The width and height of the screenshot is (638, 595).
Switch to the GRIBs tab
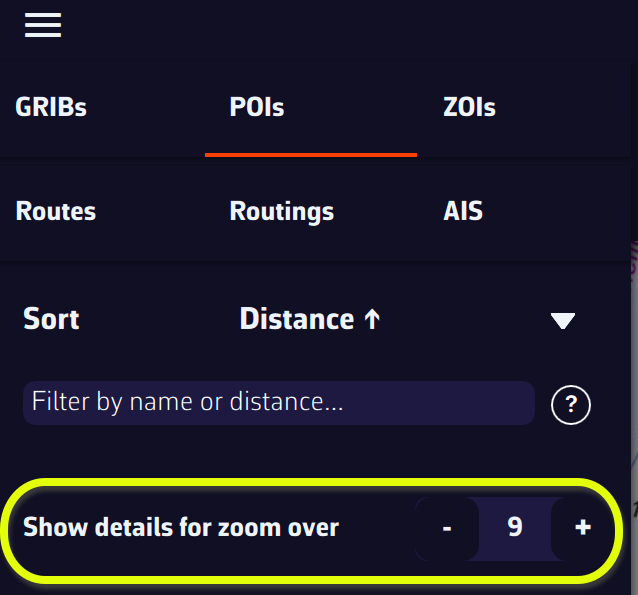pos(51,107)
